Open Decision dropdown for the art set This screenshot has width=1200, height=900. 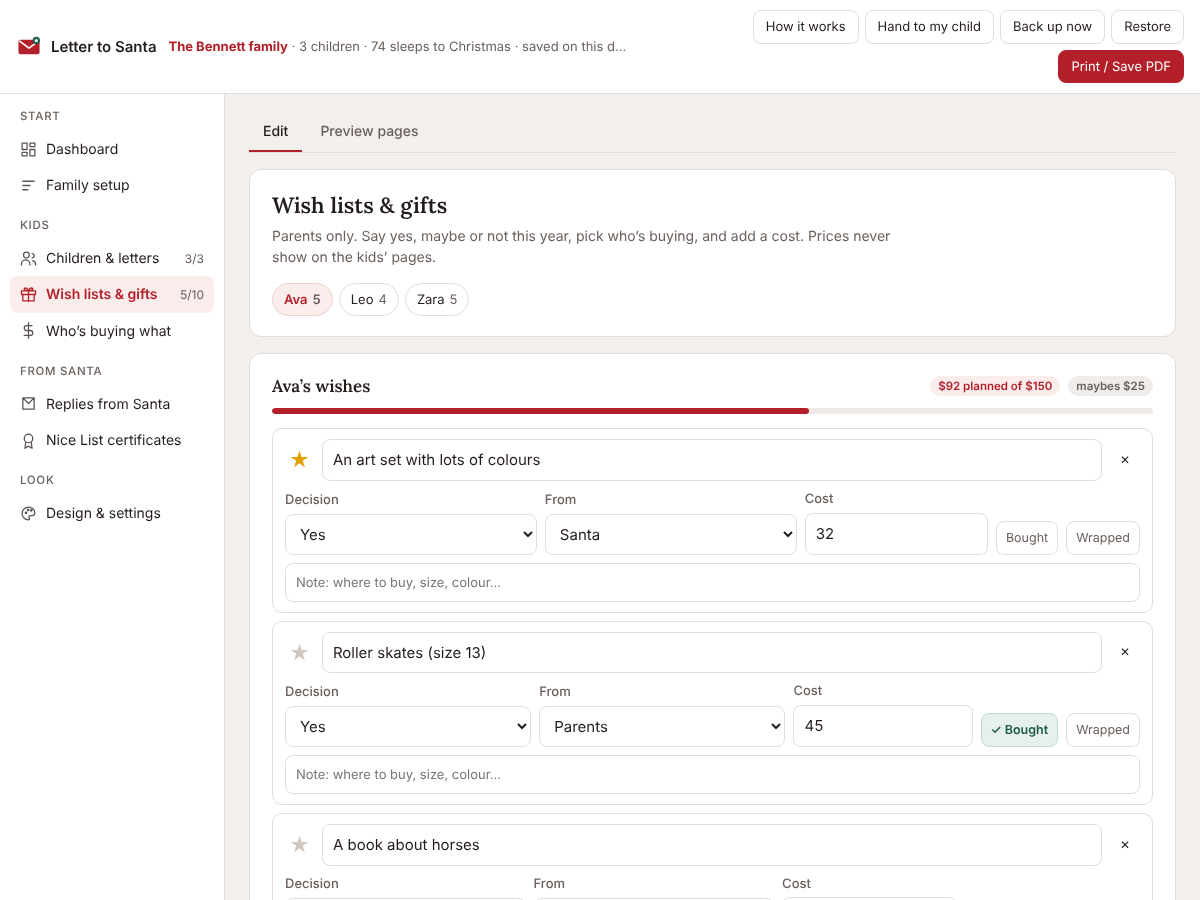[411, 535]
